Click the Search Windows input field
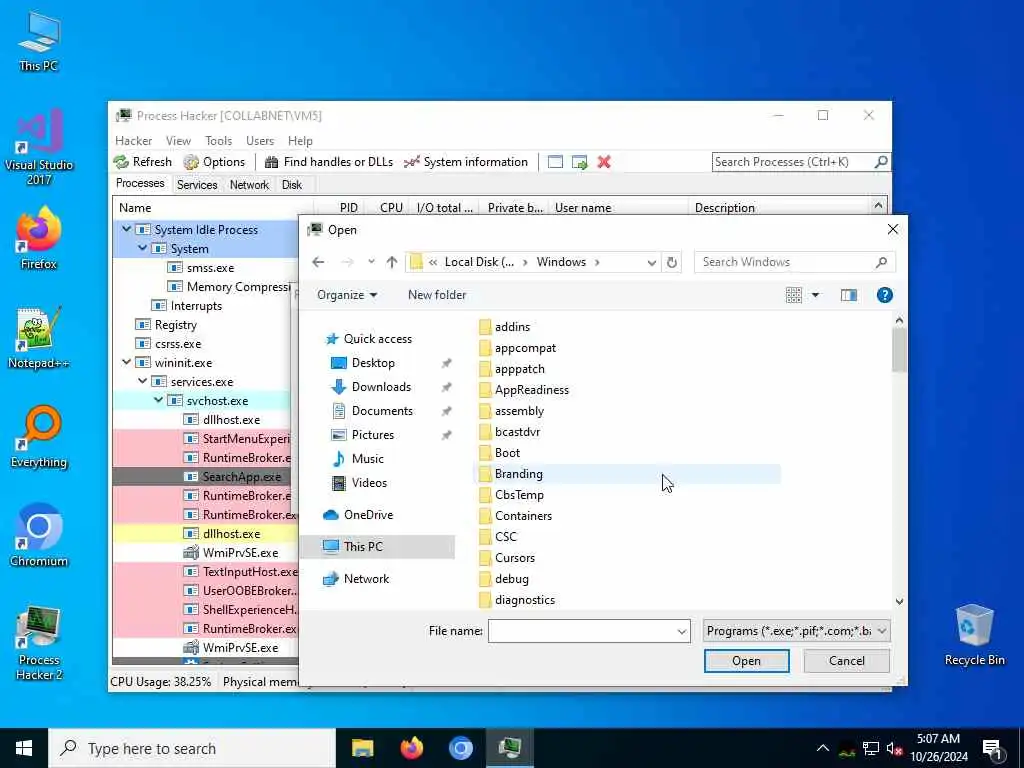Image resolution: width=1024 pixels, height=768 pixels. [787, 262]
